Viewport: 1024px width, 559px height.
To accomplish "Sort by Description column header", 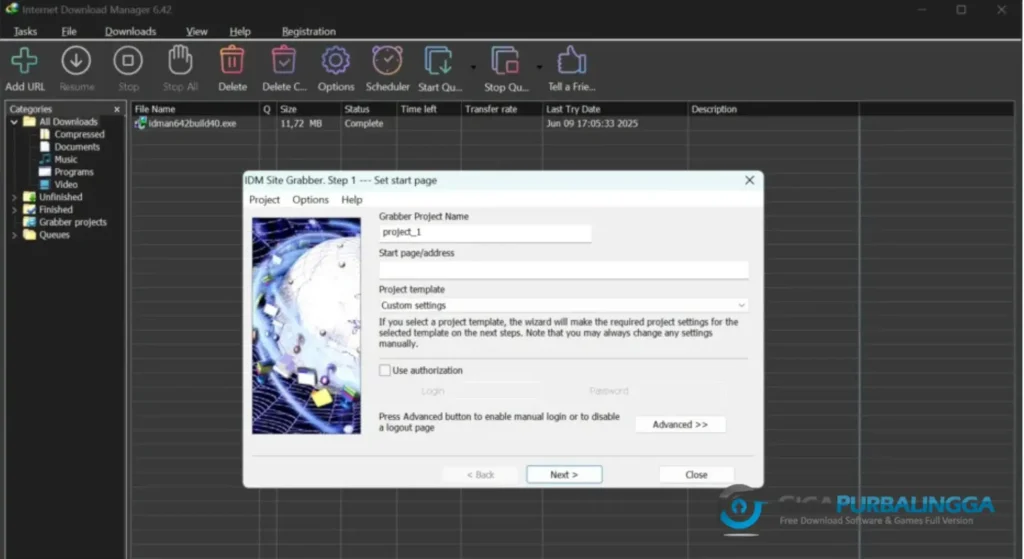I will (x=773, y=109).
